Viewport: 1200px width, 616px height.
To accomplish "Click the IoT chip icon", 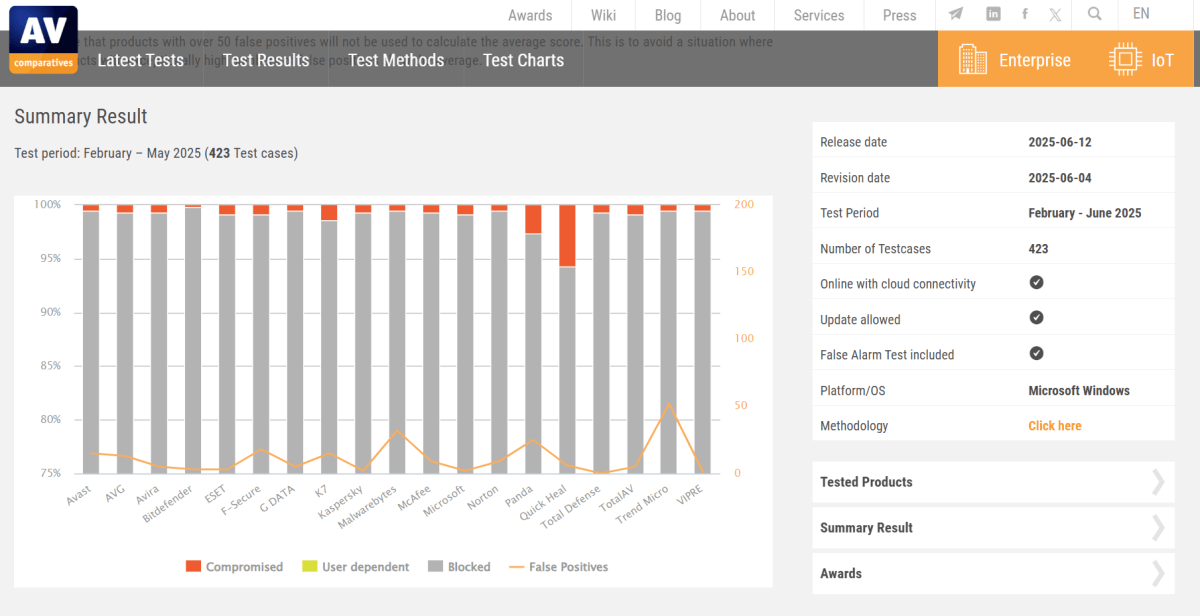I will pos(1125,60).
